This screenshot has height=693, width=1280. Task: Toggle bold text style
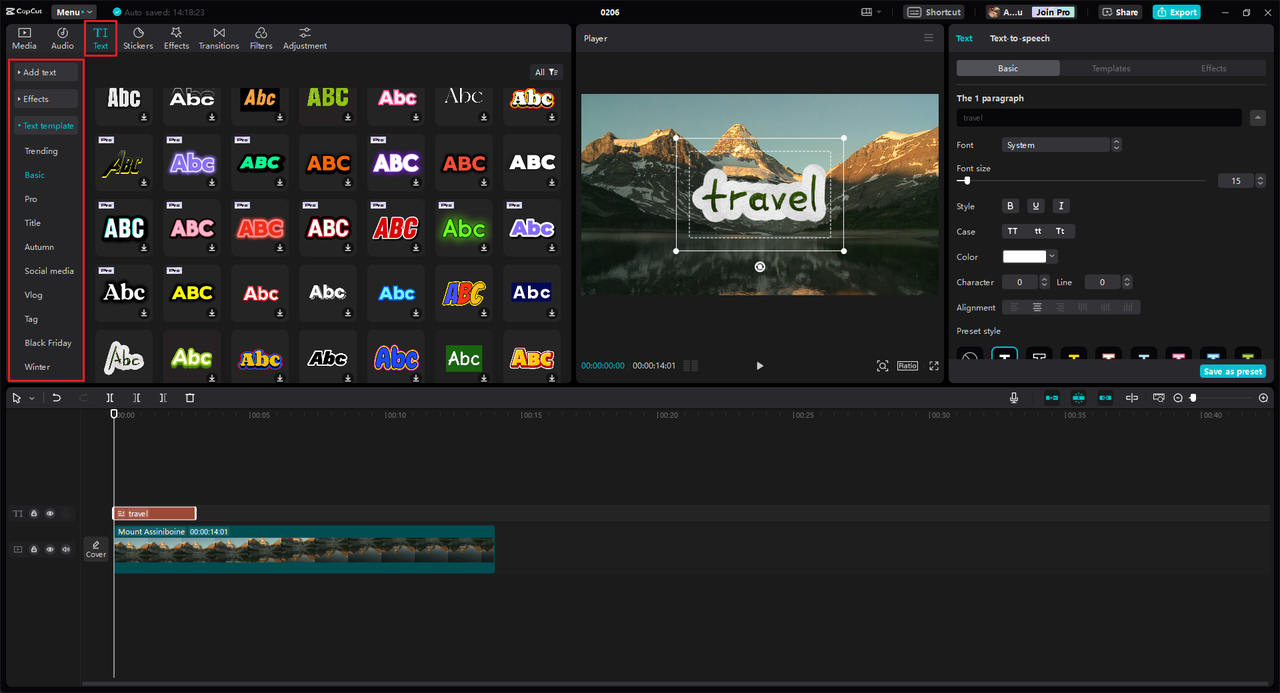(x=1011, y=206)
